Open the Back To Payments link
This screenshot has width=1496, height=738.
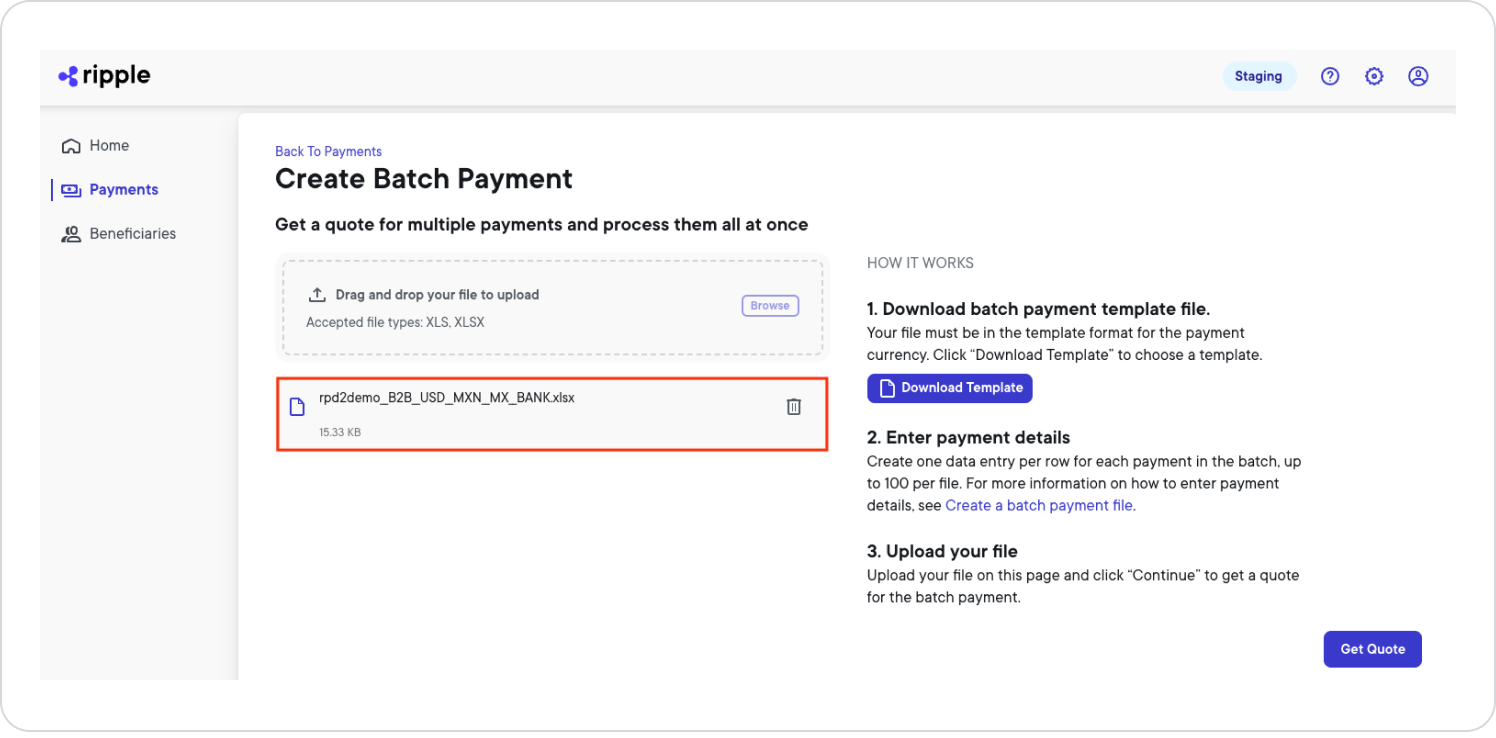pyautogui.click(x=328, y=150)
